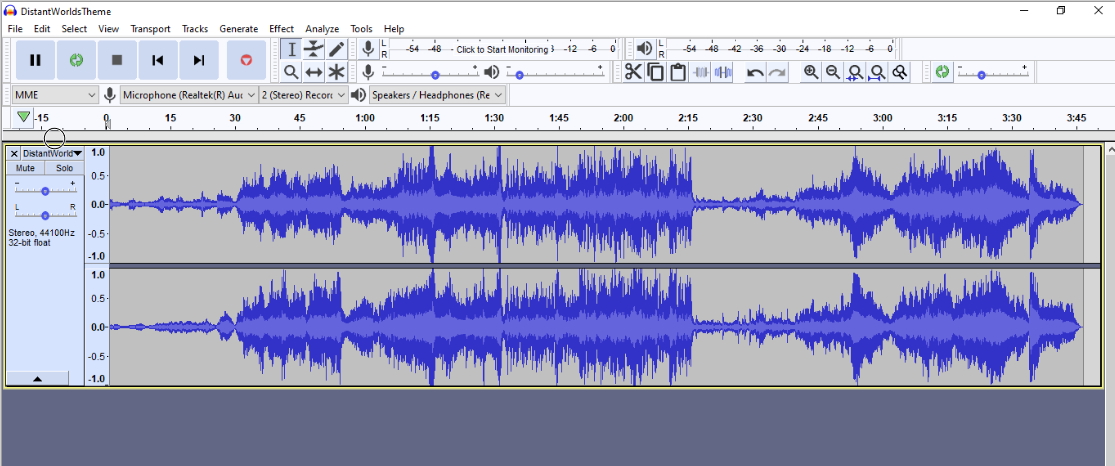The image size is (1115, 466).
Task: Open the DistantWorlds track name menu
Action: (52, 153)
